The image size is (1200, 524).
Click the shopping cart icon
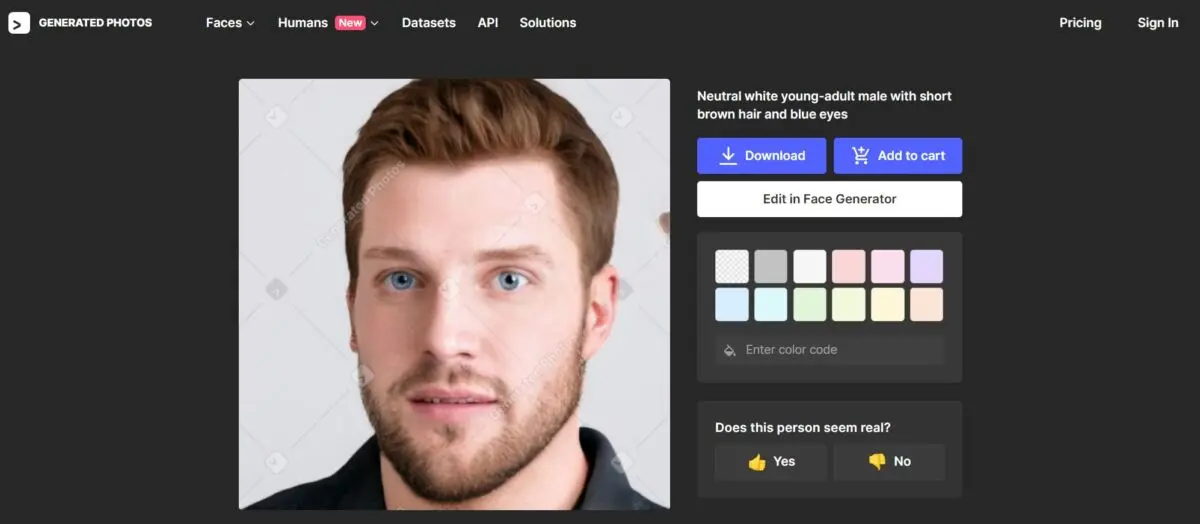(860, 155)
